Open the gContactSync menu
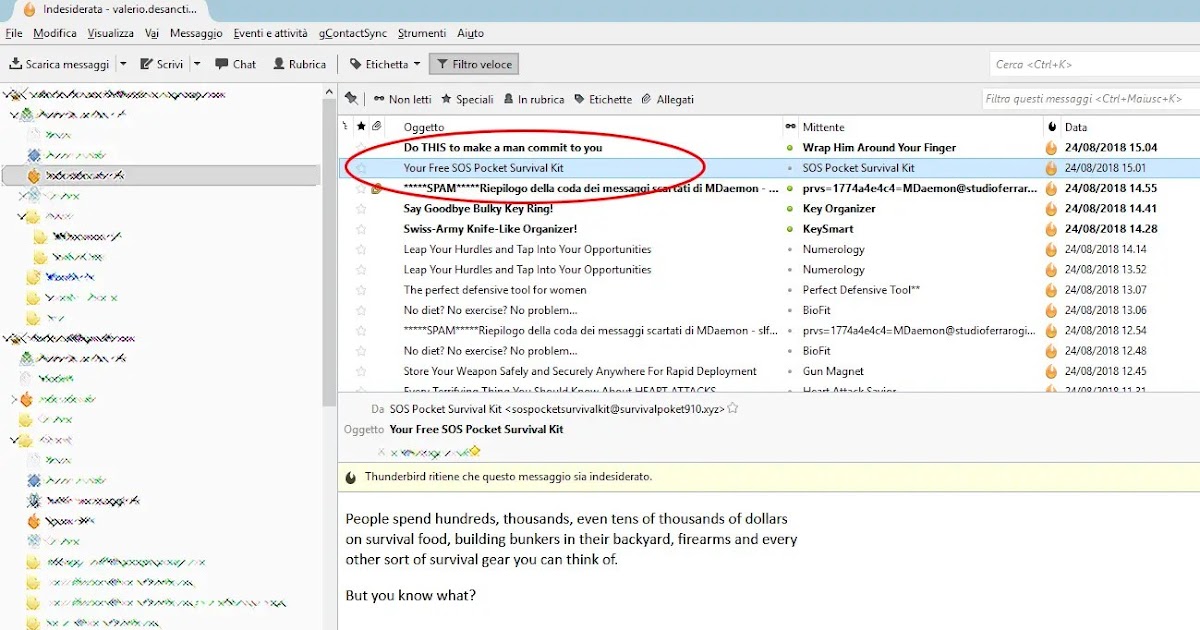The width and height of the screenshot is (1200, 630). coord(353,33)
